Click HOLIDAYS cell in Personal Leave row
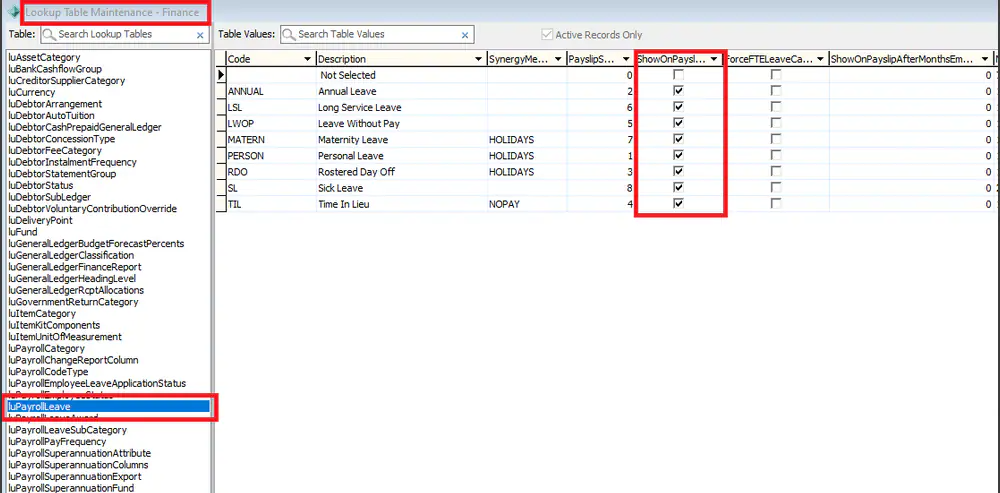Screen dimensions: 1000x493 pyautogui.click(x=527, y=156)
